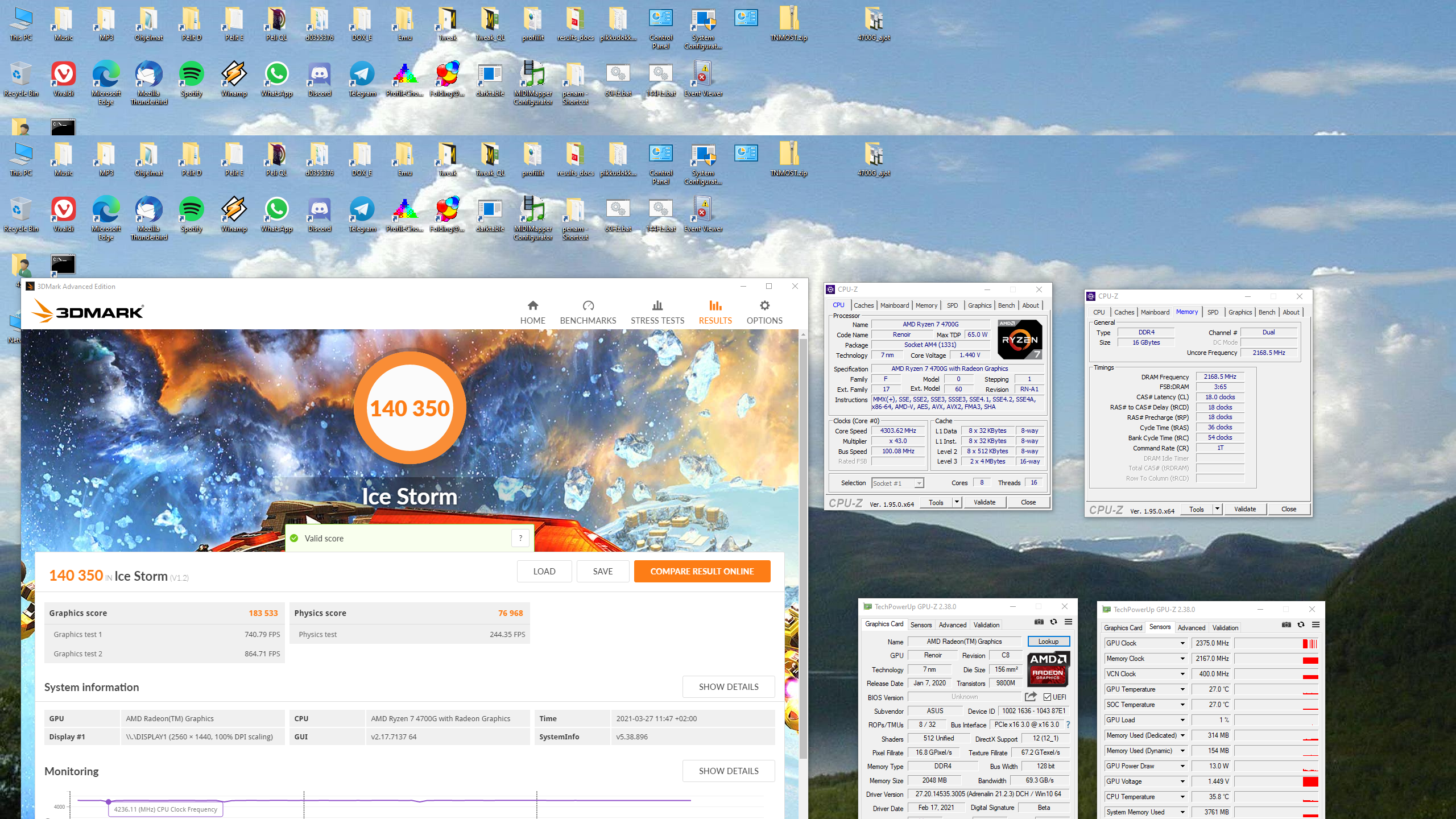The image size is (1456, 819).
Task: Open 3DMark BENCHMARKS gauge icon
Action: click(x=588, y=305)
